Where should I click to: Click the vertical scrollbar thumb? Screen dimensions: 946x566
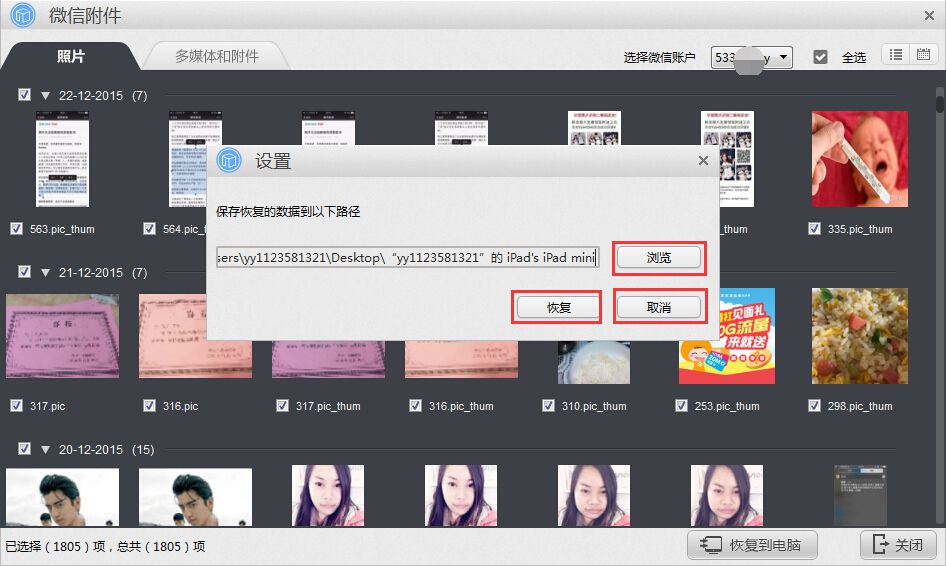tap(939, 102)
